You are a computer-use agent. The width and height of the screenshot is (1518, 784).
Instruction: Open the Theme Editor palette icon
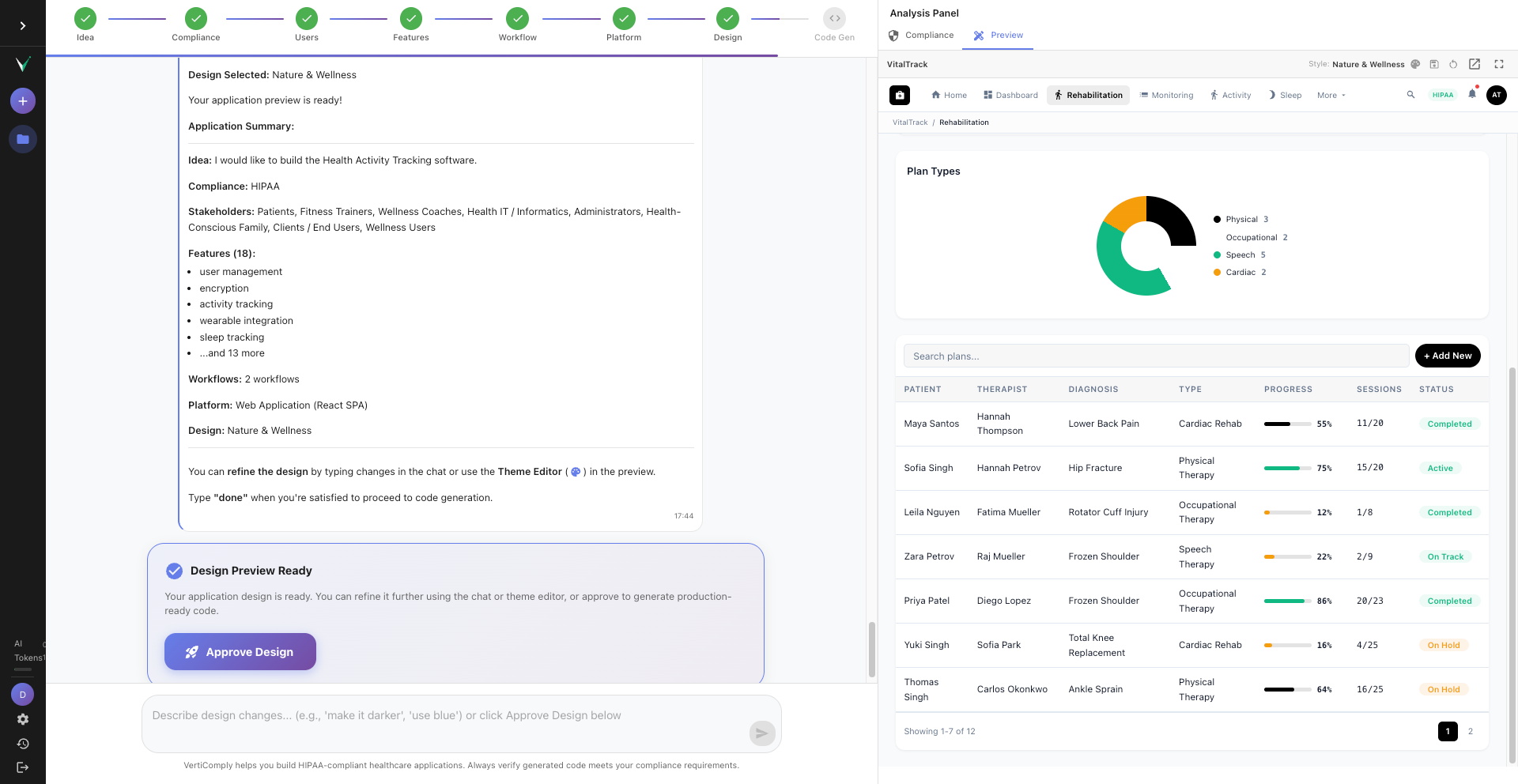[x=1415, y=64]
